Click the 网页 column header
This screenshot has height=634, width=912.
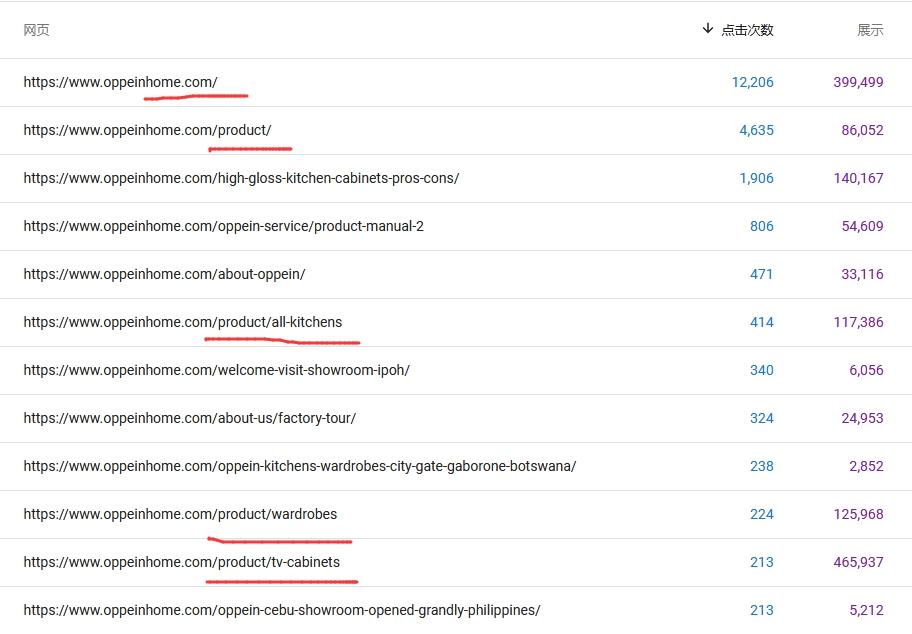click(x=37, y=30)
